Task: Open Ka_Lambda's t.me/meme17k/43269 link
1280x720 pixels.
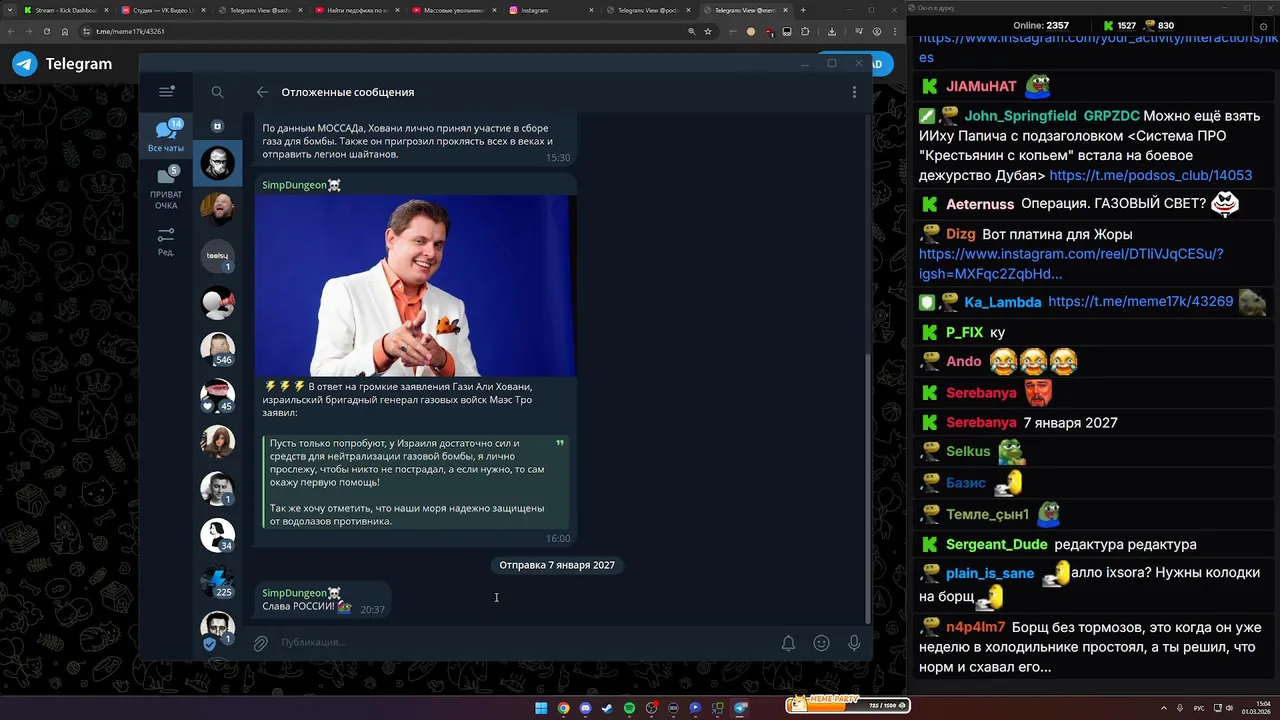Action: click(x=1141, y=301)
